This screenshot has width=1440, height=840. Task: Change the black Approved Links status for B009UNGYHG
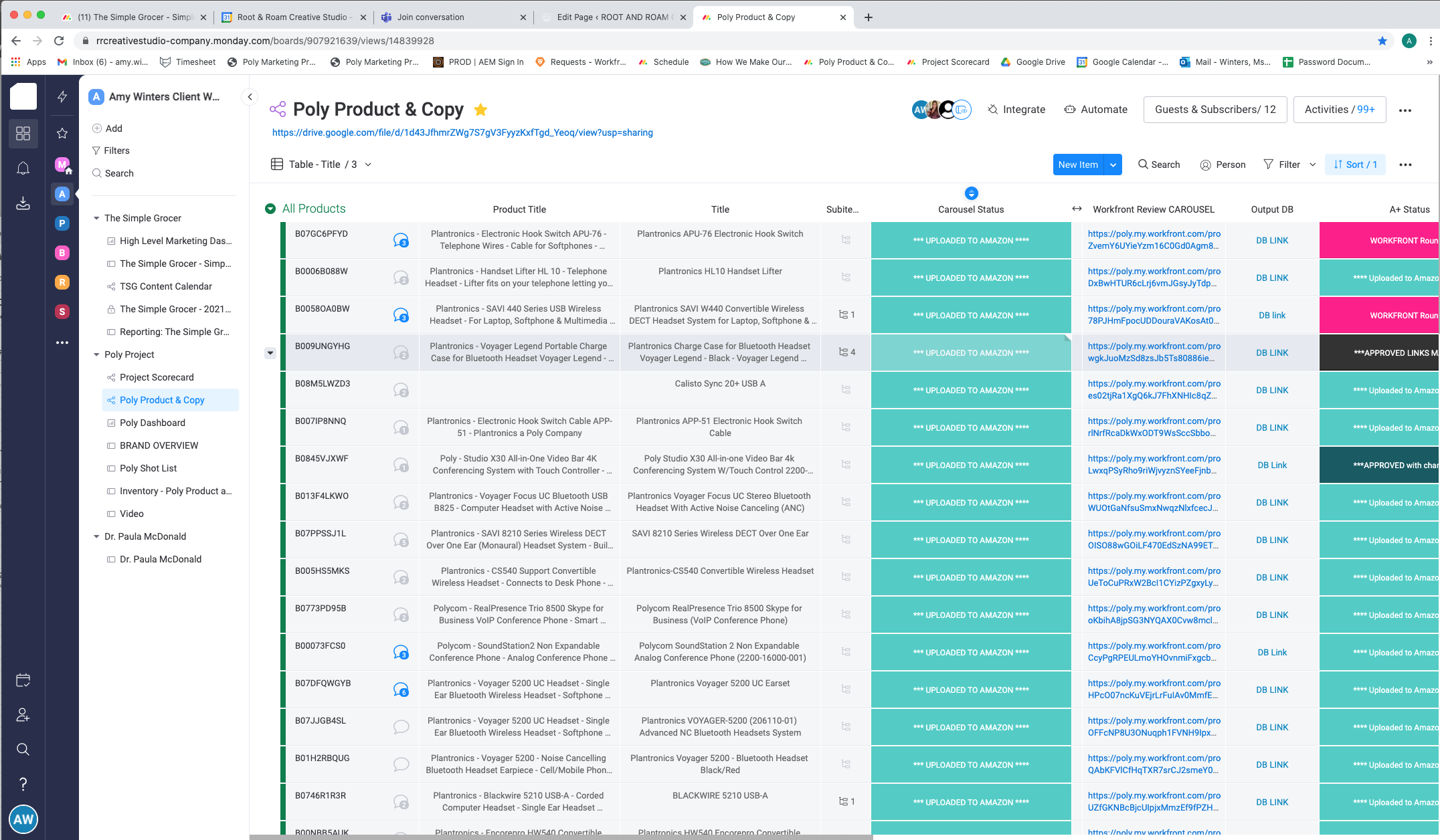point(1380,352)
